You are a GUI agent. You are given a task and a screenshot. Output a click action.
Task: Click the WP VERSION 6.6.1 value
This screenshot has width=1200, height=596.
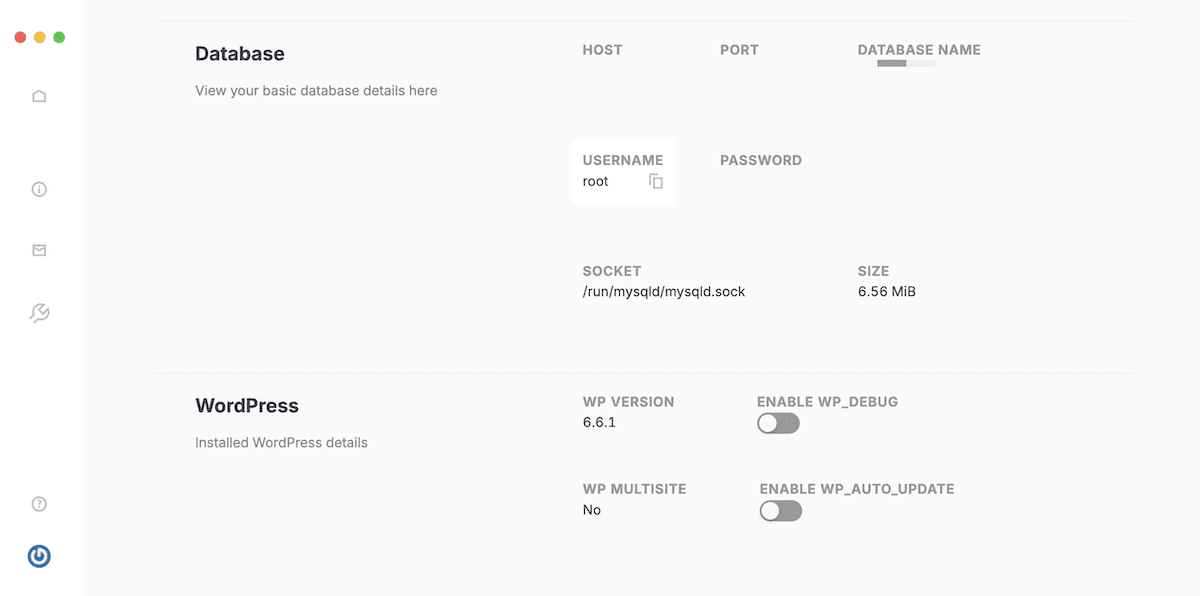pos(597,422)
